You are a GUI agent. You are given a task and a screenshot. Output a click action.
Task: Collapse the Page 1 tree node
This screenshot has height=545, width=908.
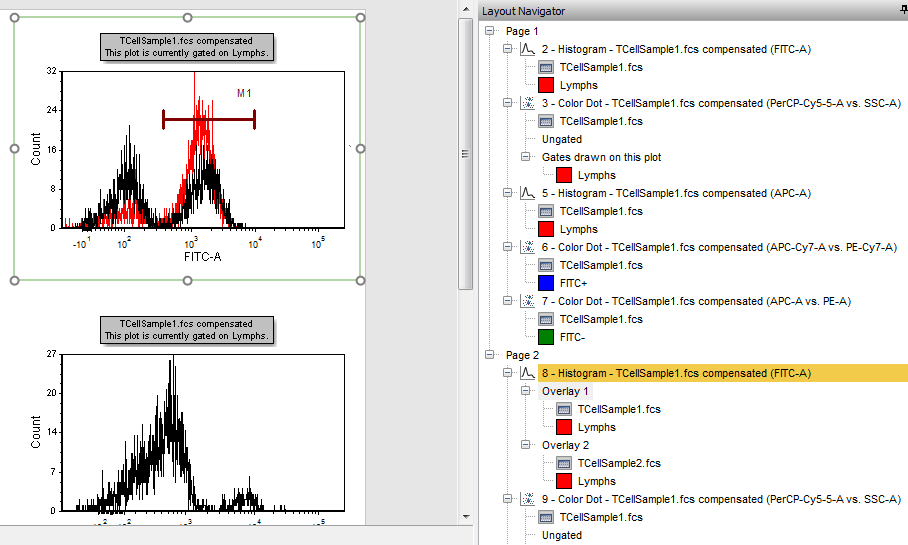click(x=490, y=31)
